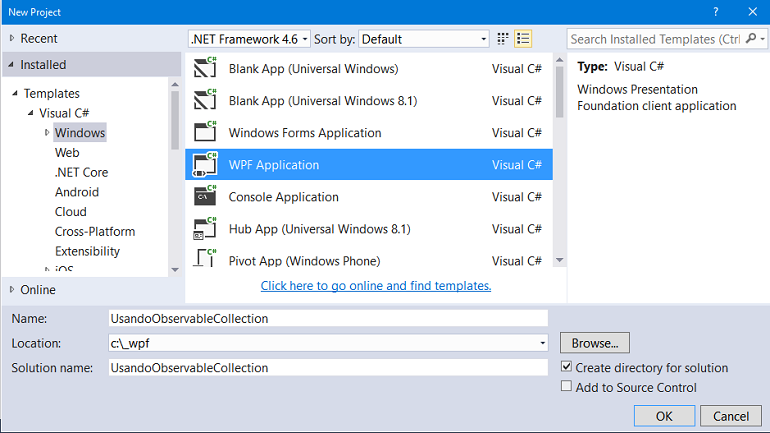Select the Windows Forms Application template name
Screen dimensions: 770x433
pyautogui.click(x=305, y=133)
